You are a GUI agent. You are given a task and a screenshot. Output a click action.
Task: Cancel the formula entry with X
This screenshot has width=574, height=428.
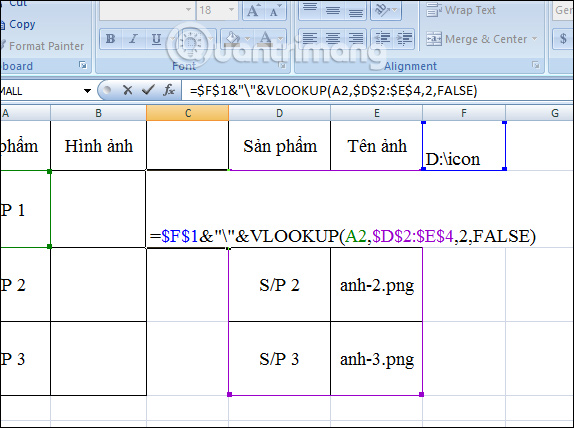(127, 90)
